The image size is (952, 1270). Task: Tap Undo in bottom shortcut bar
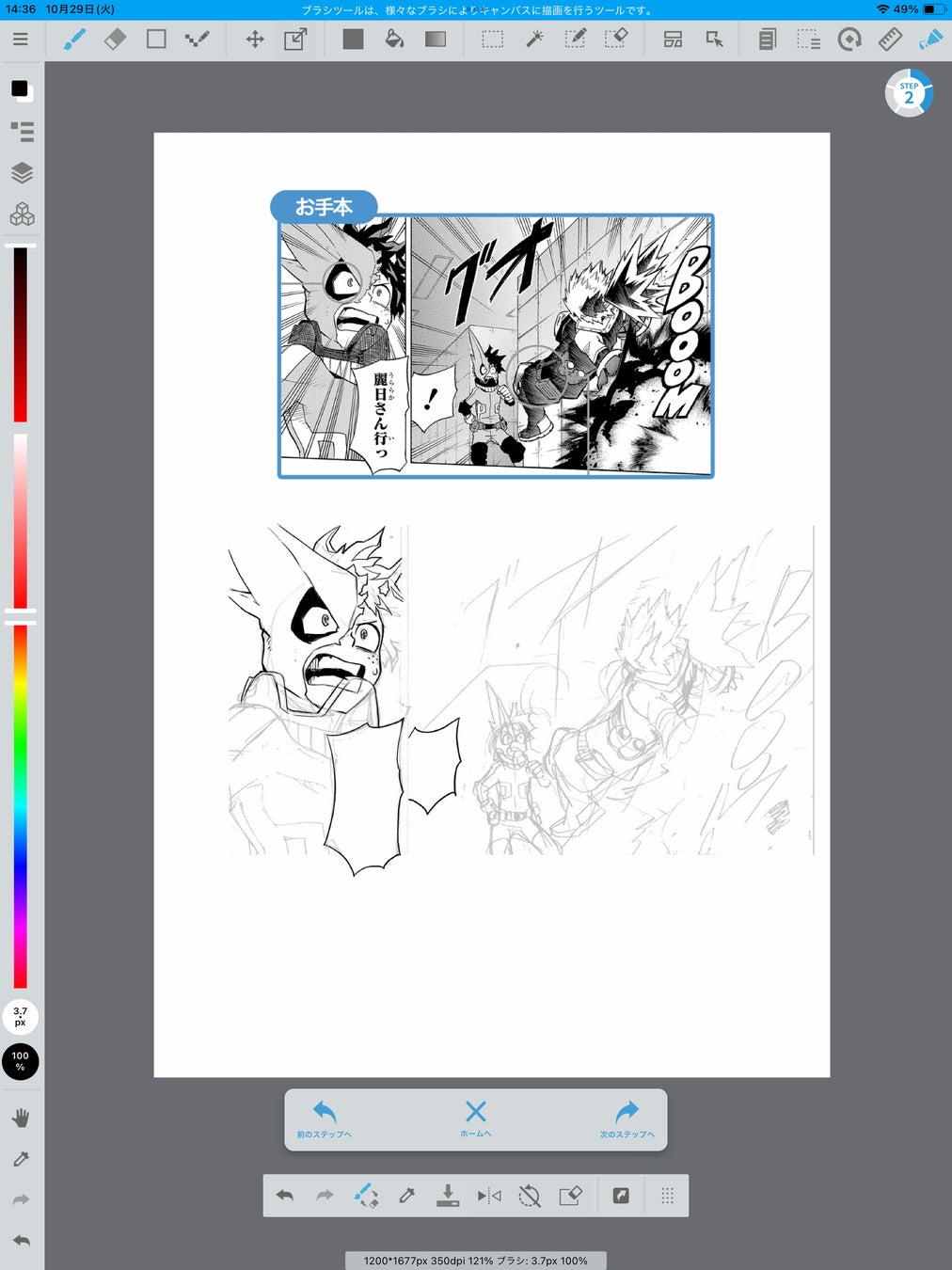tap(284, 1196)
